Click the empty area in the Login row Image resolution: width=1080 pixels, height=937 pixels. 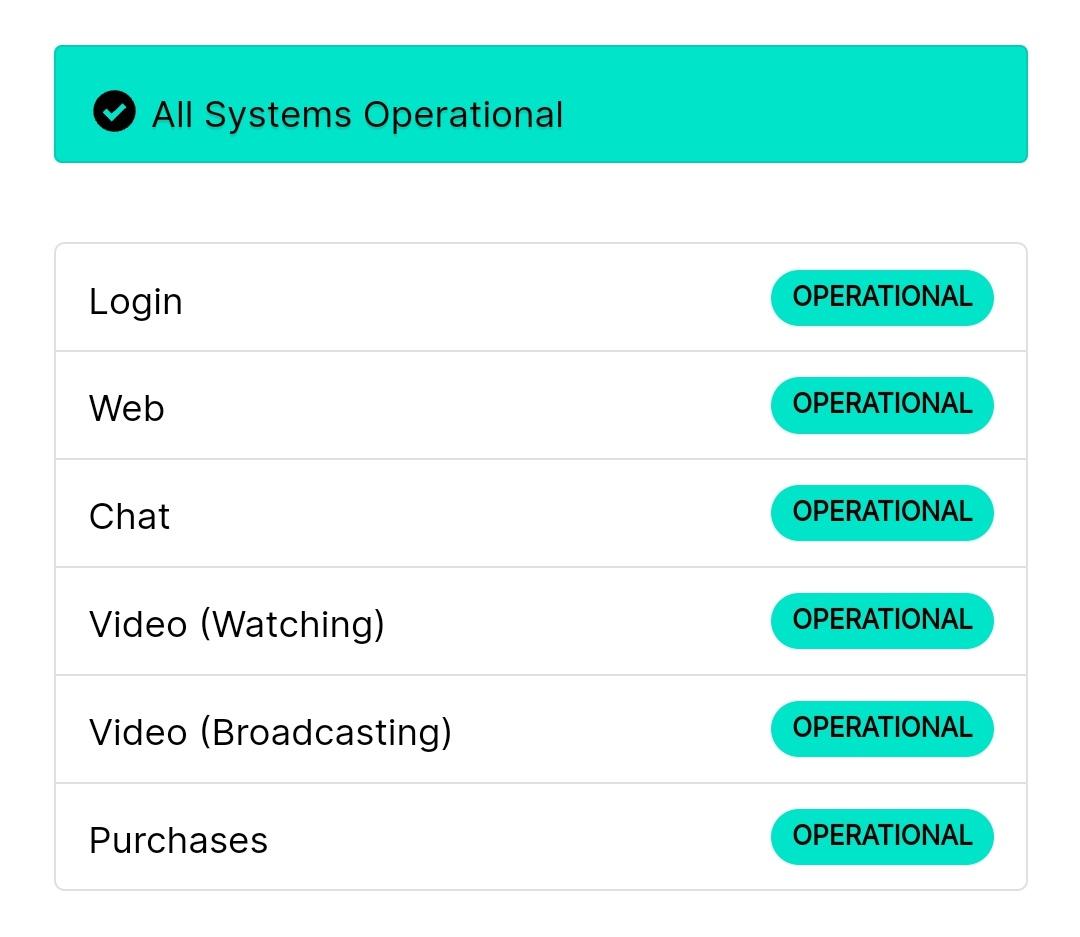[x=475, y=298]
